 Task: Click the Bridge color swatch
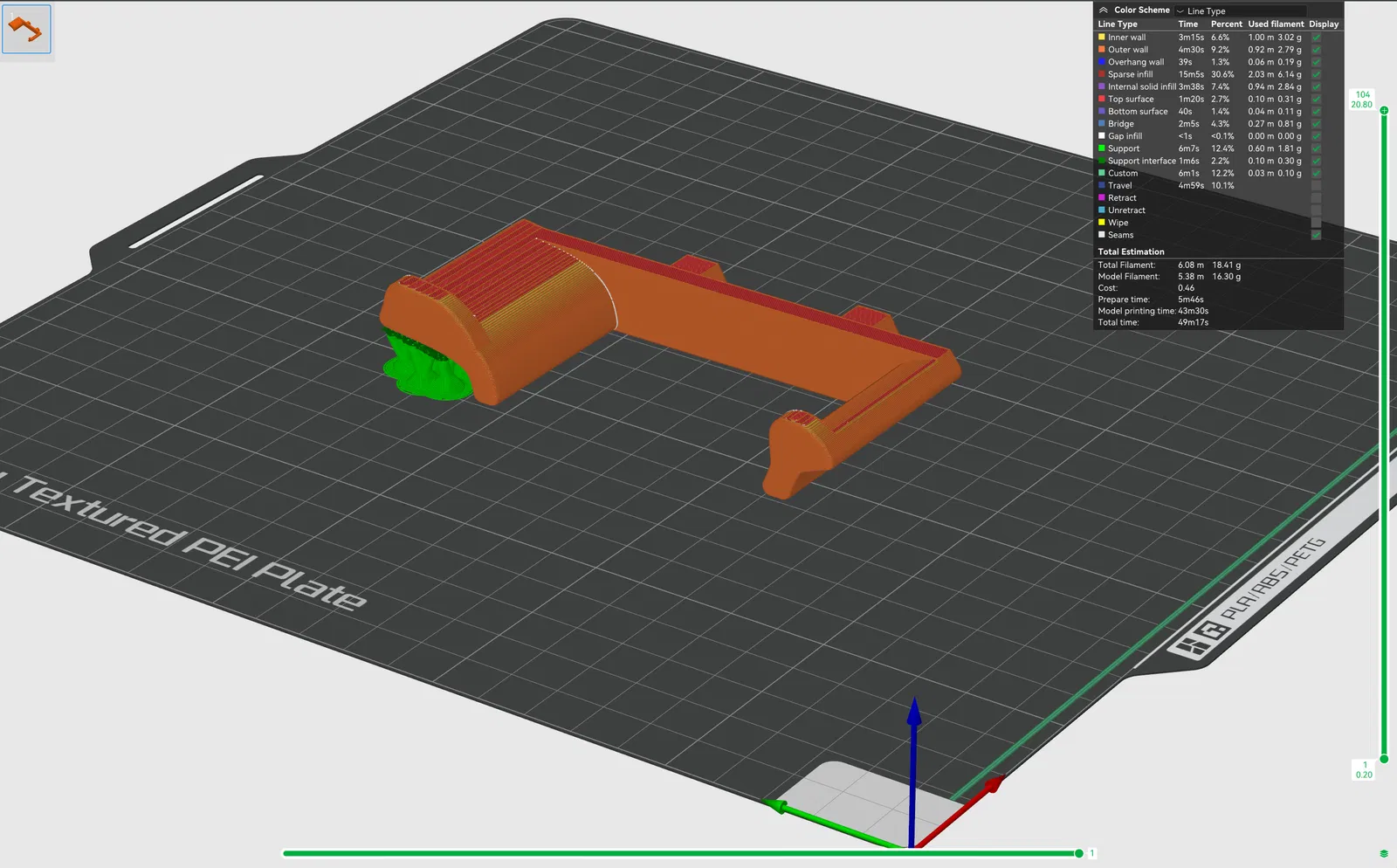1102,123
